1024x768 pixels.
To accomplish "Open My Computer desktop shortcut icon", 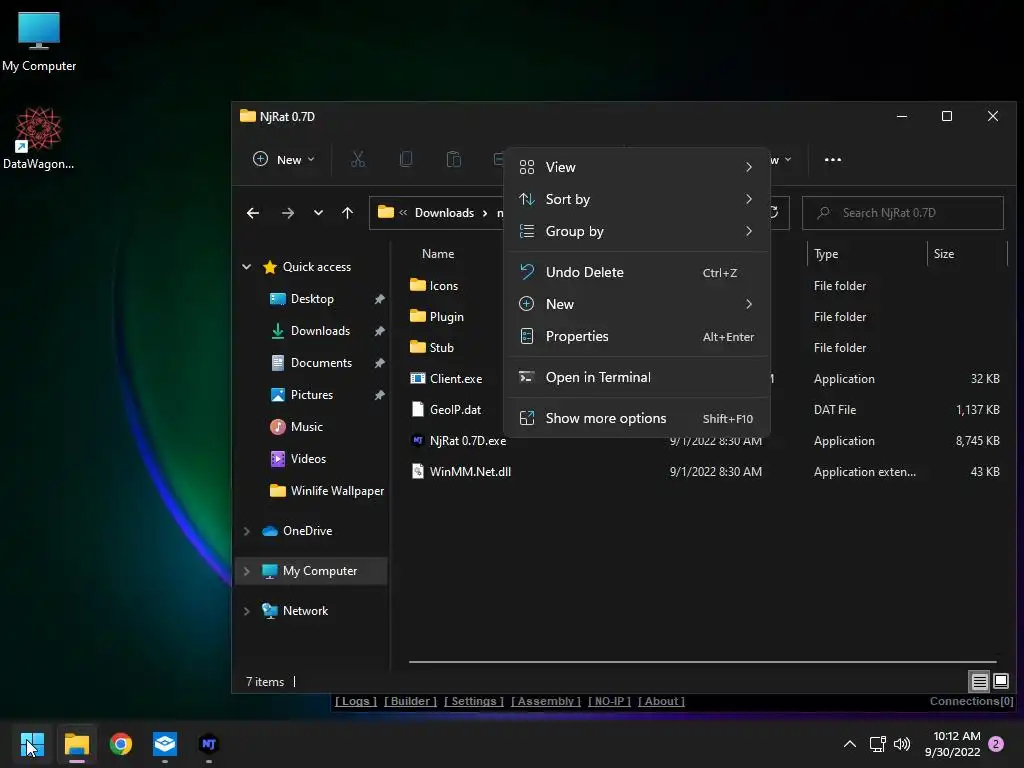I will [39, 42].
